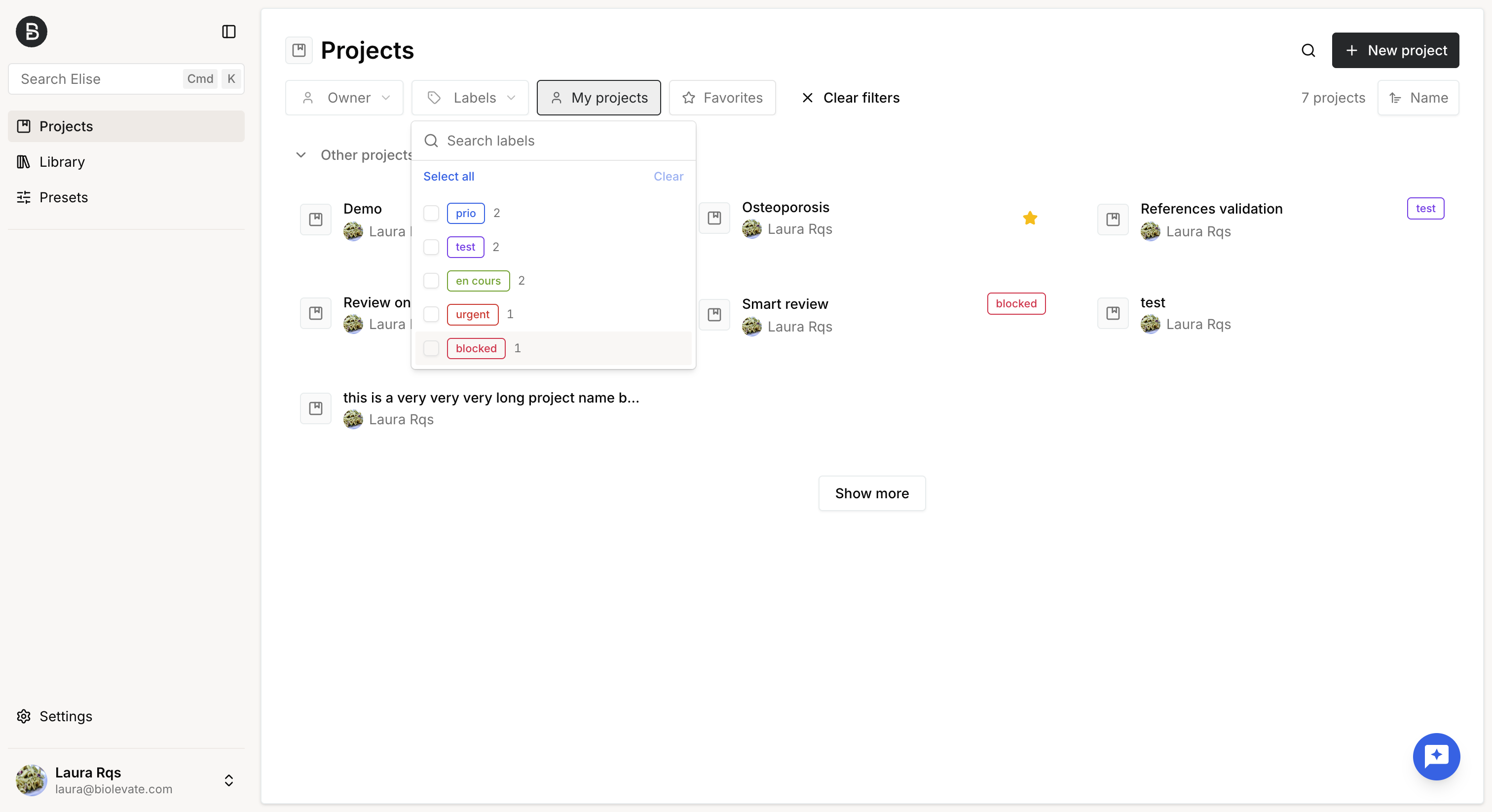Create a New project

pyautogui.click(x=1395, y=50)
